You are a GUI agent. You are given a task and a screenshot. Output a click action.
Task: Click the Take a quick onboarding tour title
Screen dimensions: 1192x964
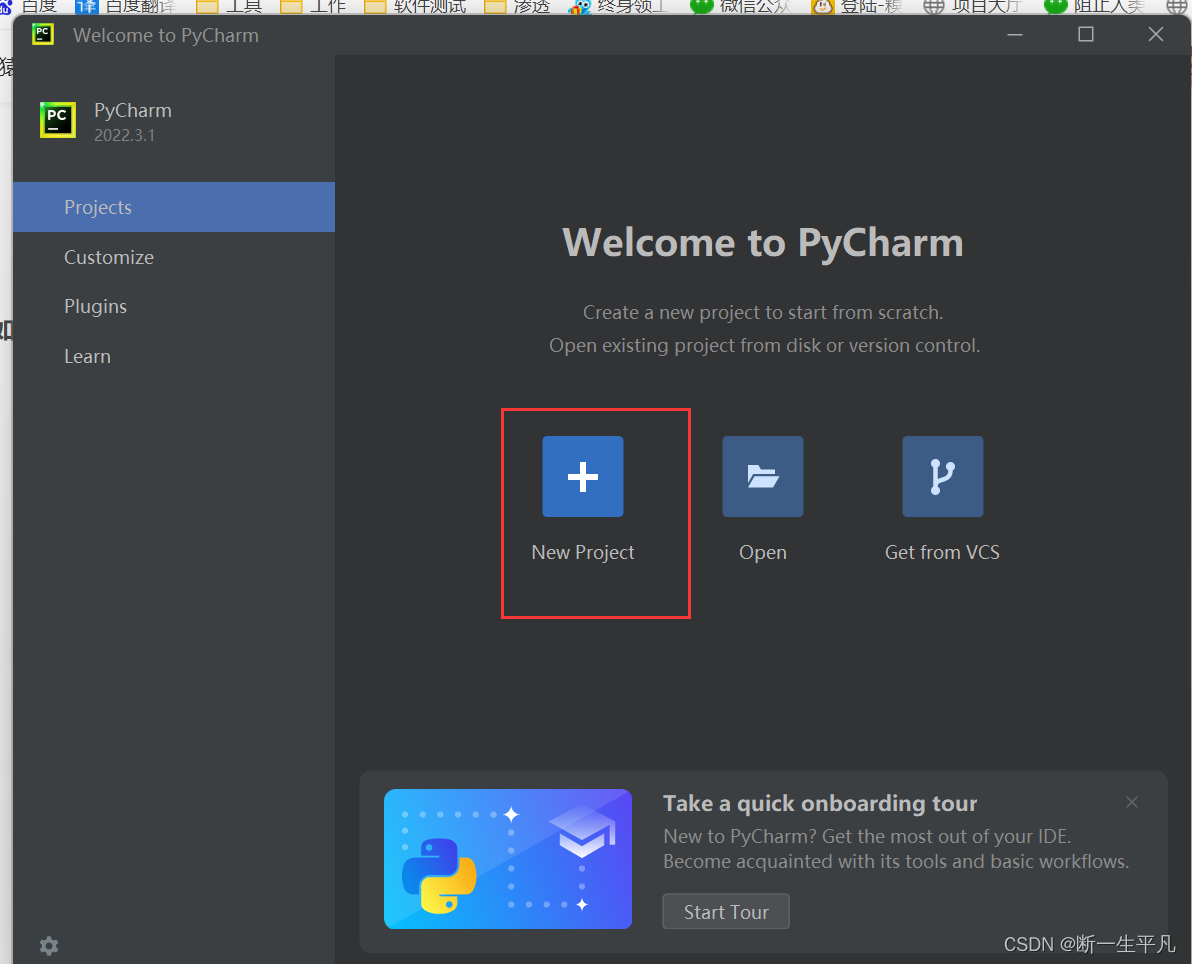(820, 804)
